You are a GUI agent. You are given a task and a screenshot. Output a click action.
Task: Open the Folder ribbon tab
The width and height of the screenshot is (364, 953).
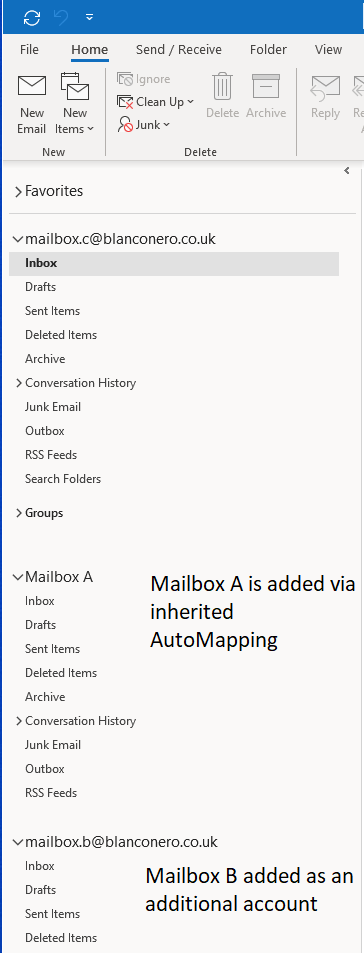268,50
